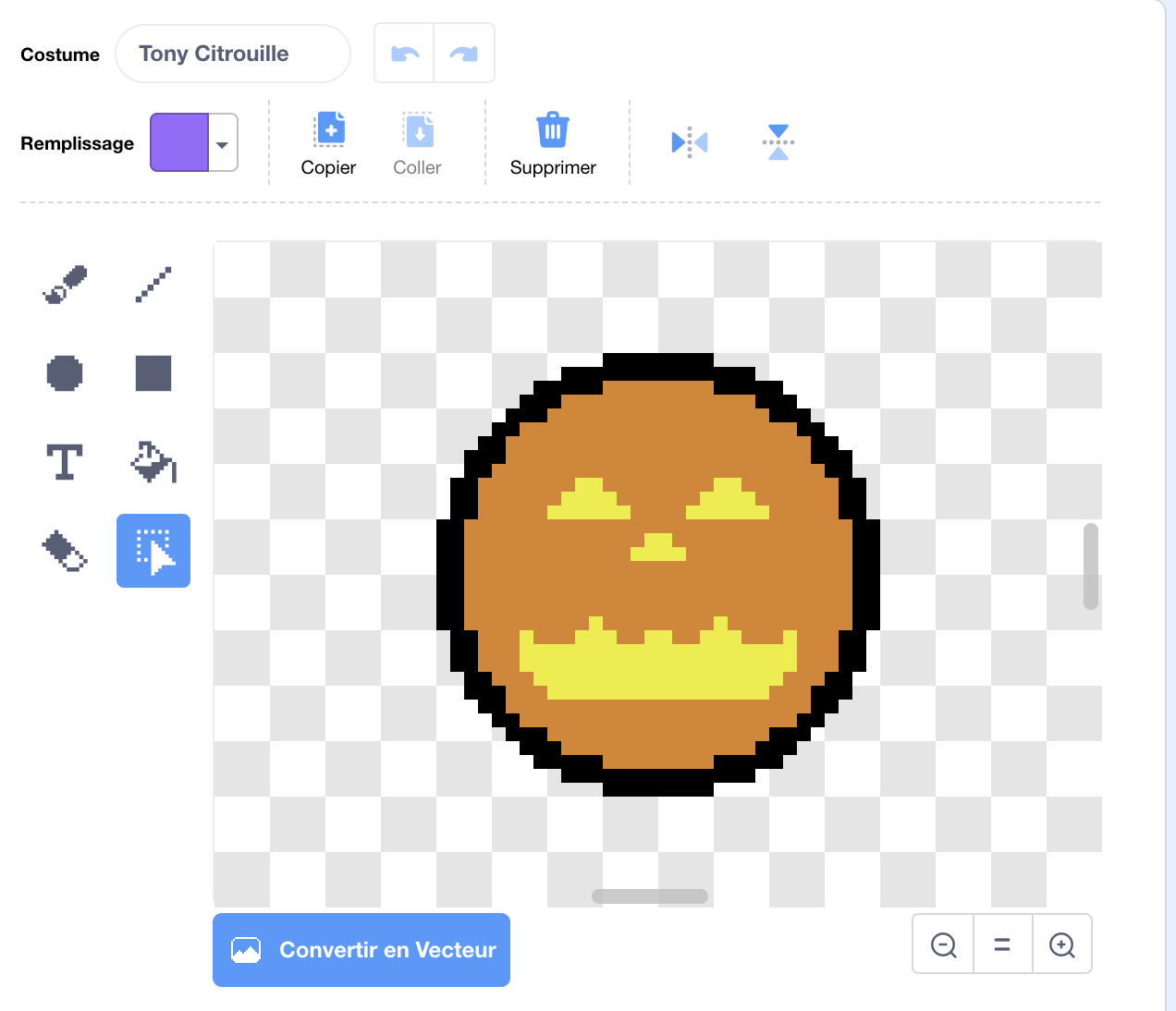Click the Undo arrow button
1176x1011 pixels.
(x=405, y=54)
